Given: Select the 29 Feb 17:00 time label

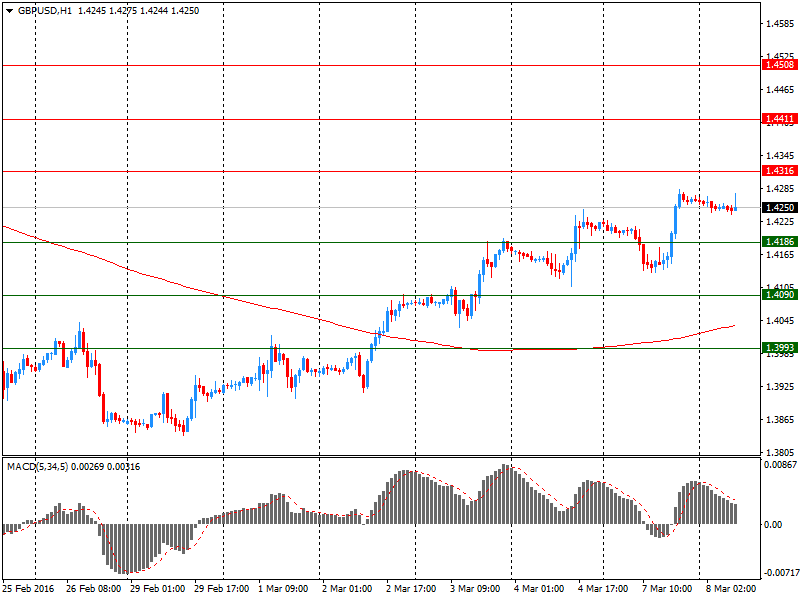Looking at the screenshot, I should point(221,589).
